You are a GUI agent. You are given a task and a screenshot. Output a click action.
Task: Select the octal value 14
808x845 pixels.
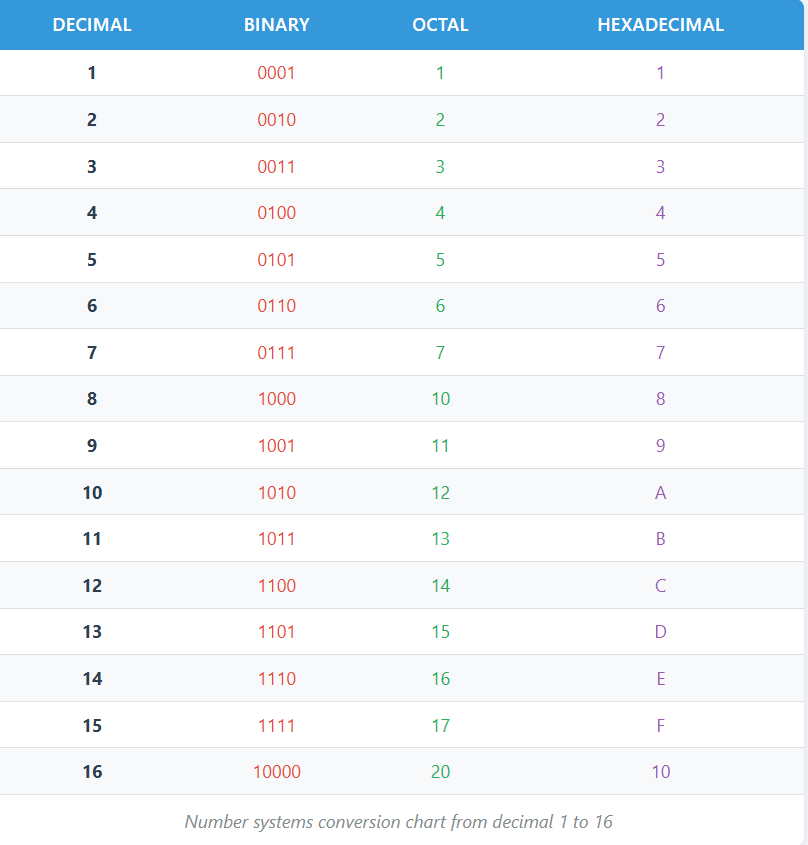point(440,586)
